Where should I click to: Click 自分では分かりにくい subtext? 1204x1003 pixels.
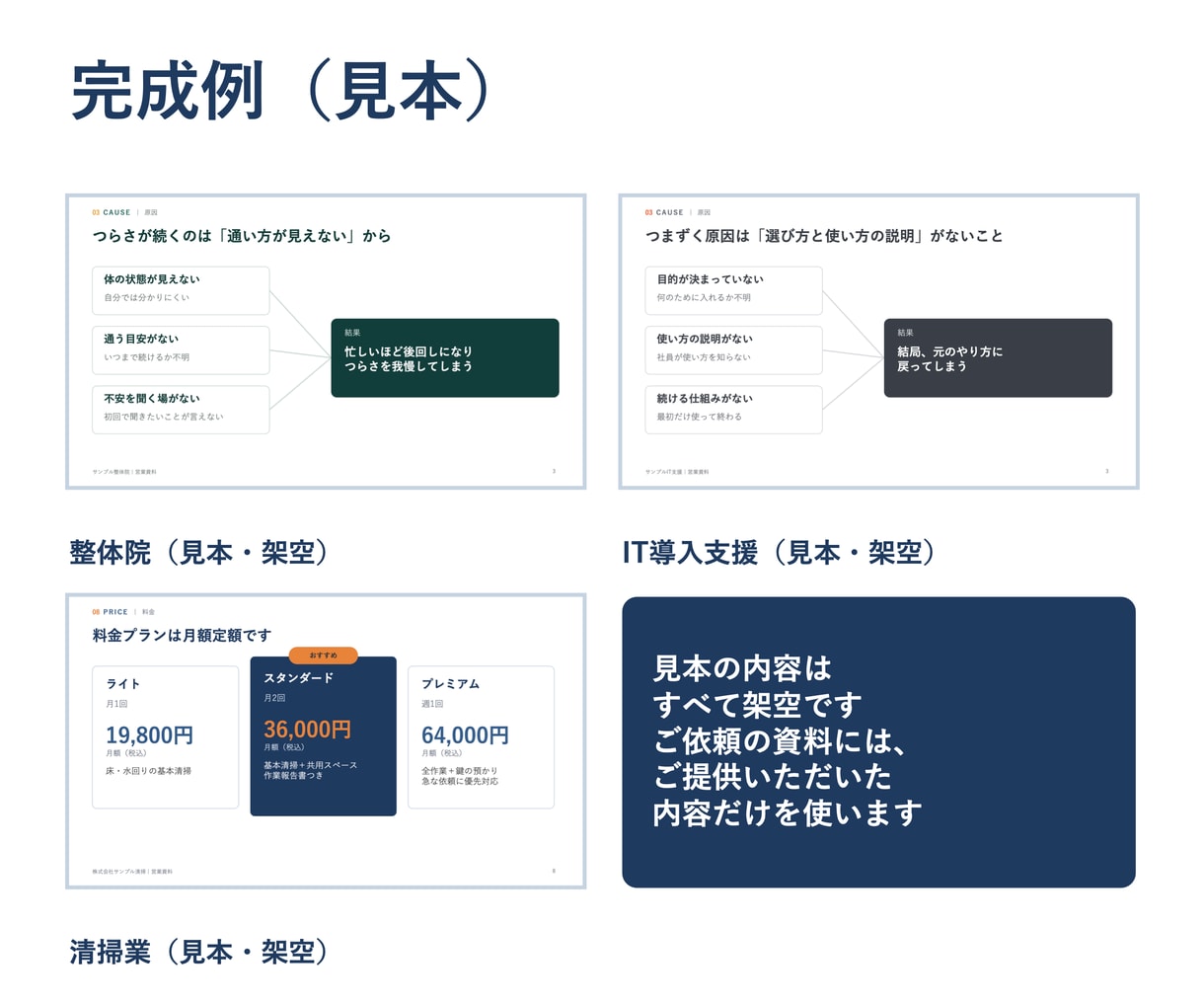[146, 297]
